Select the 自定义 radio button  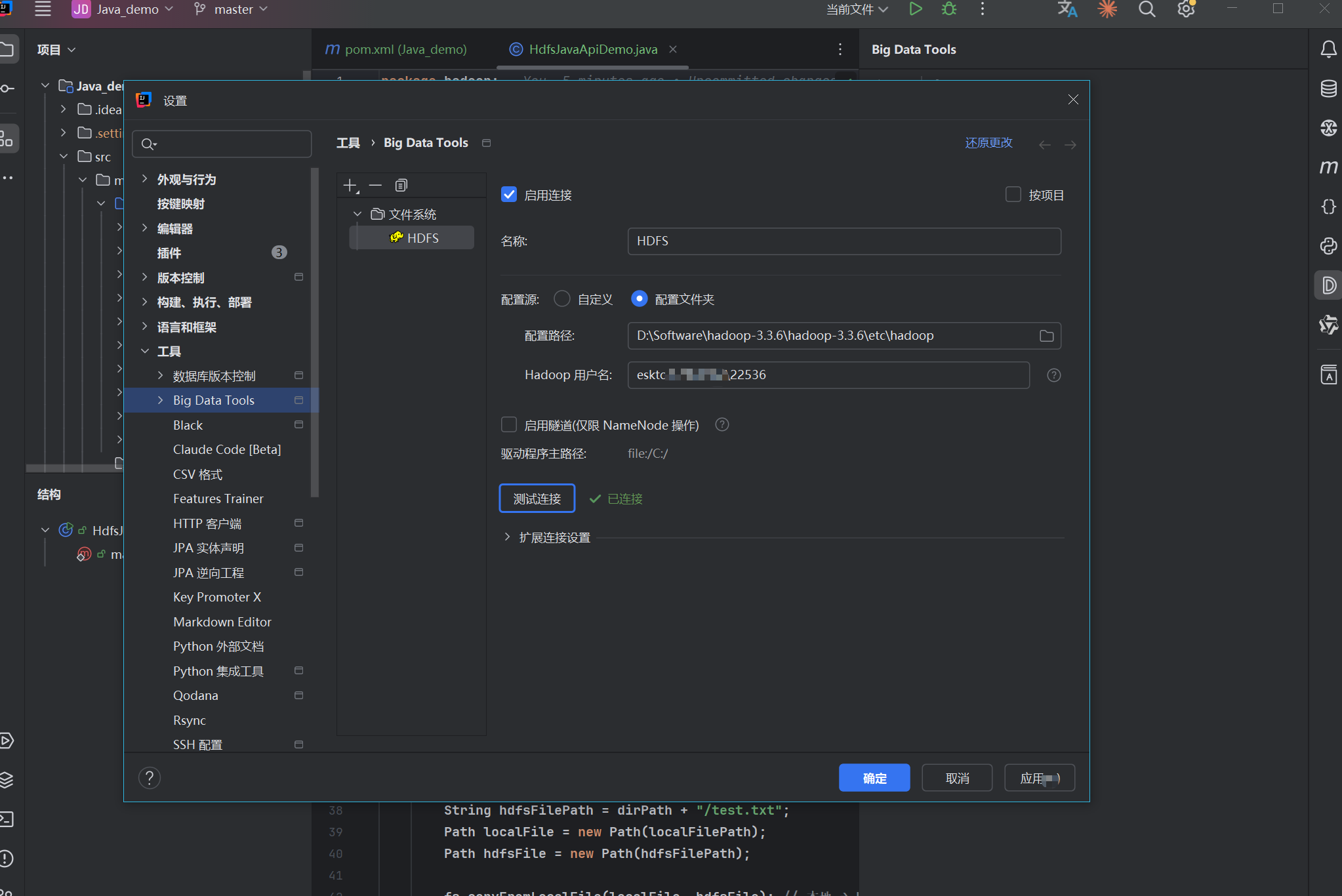pyautogui.click(x=562, y=299)
